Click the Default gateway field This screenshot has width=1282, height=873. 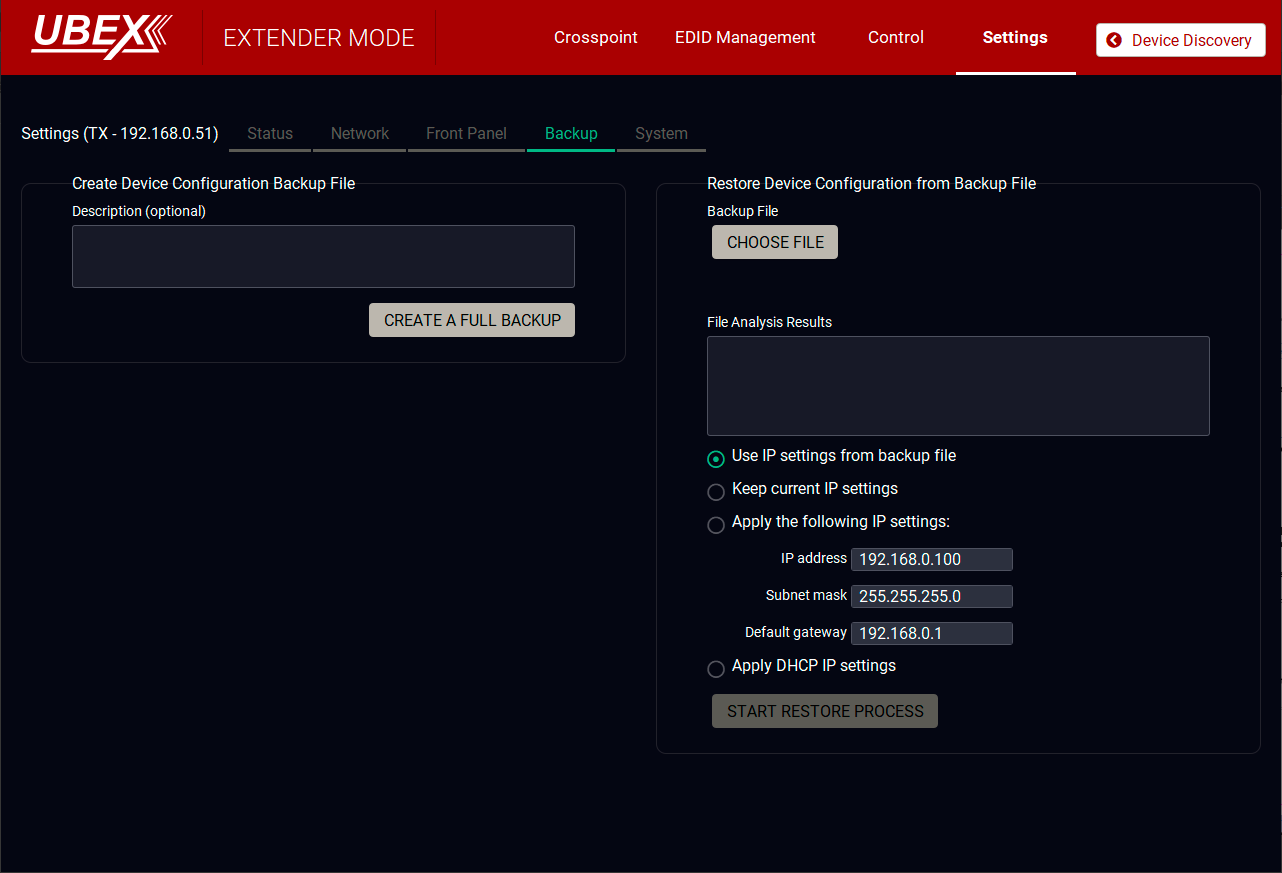coord(931,633)
